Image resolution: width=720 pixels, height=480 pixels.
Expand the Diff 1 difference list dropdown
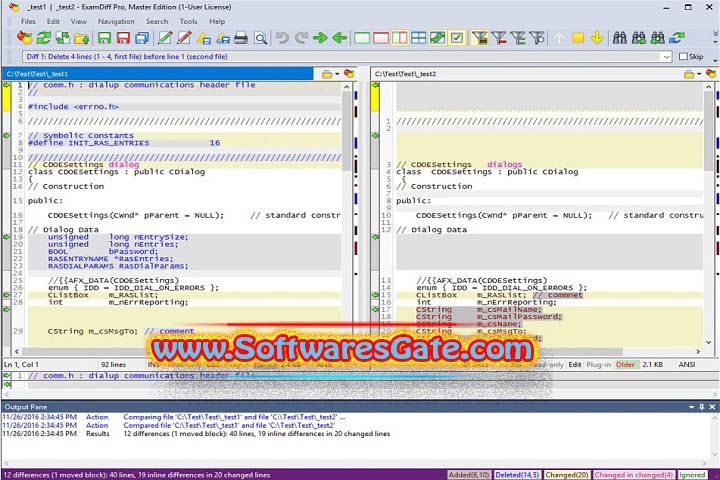point(666,56)
